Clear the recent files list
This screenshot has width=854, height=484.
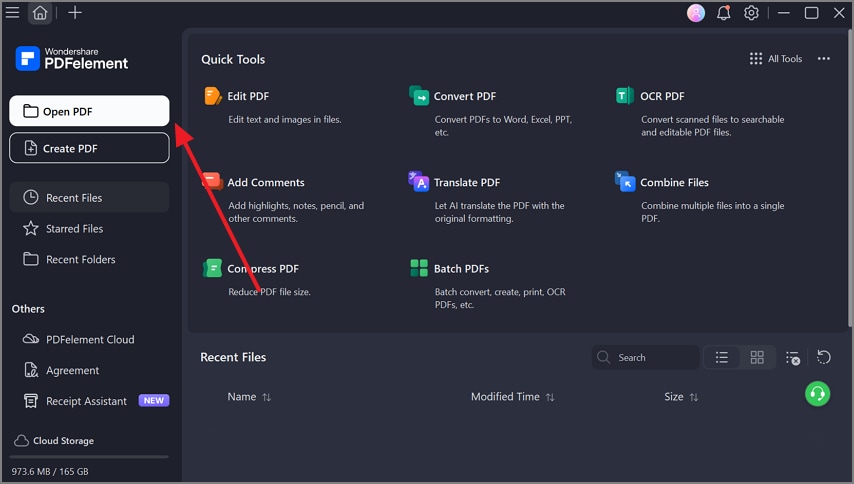[x=792, y=358]
